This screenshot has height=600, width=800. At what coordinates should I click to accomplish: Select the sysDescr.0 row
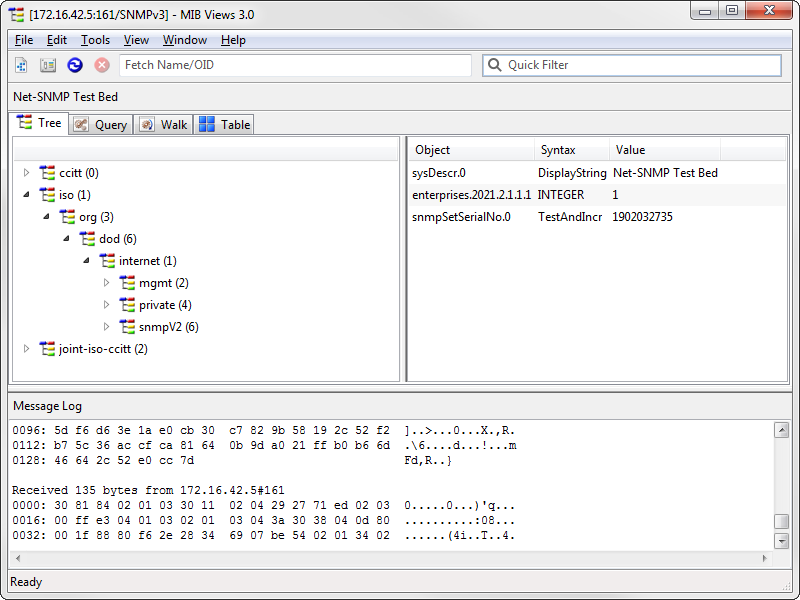[598, 173]
